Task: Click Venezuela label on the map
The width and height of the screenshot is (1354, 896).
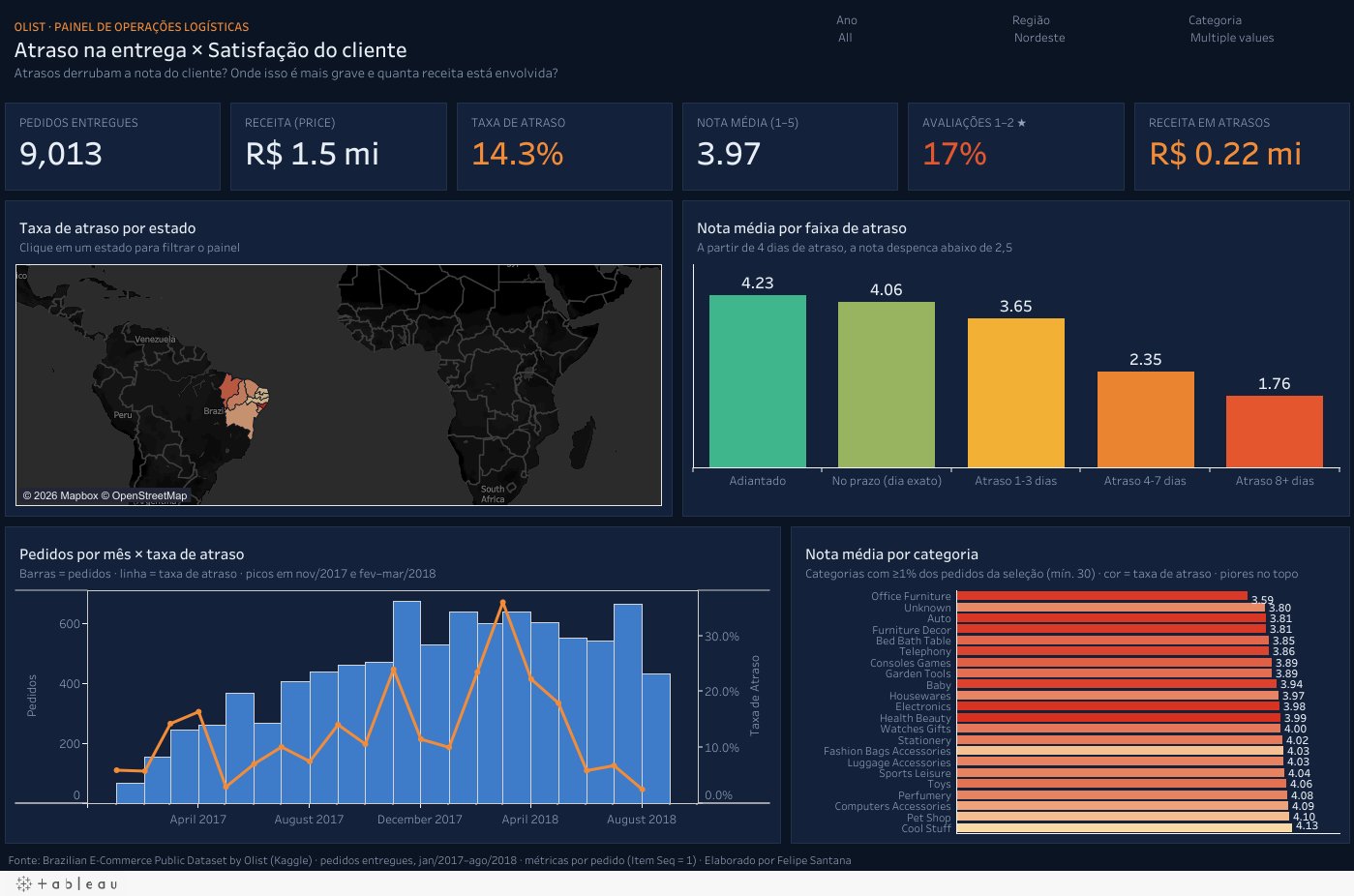Action: 155,340
